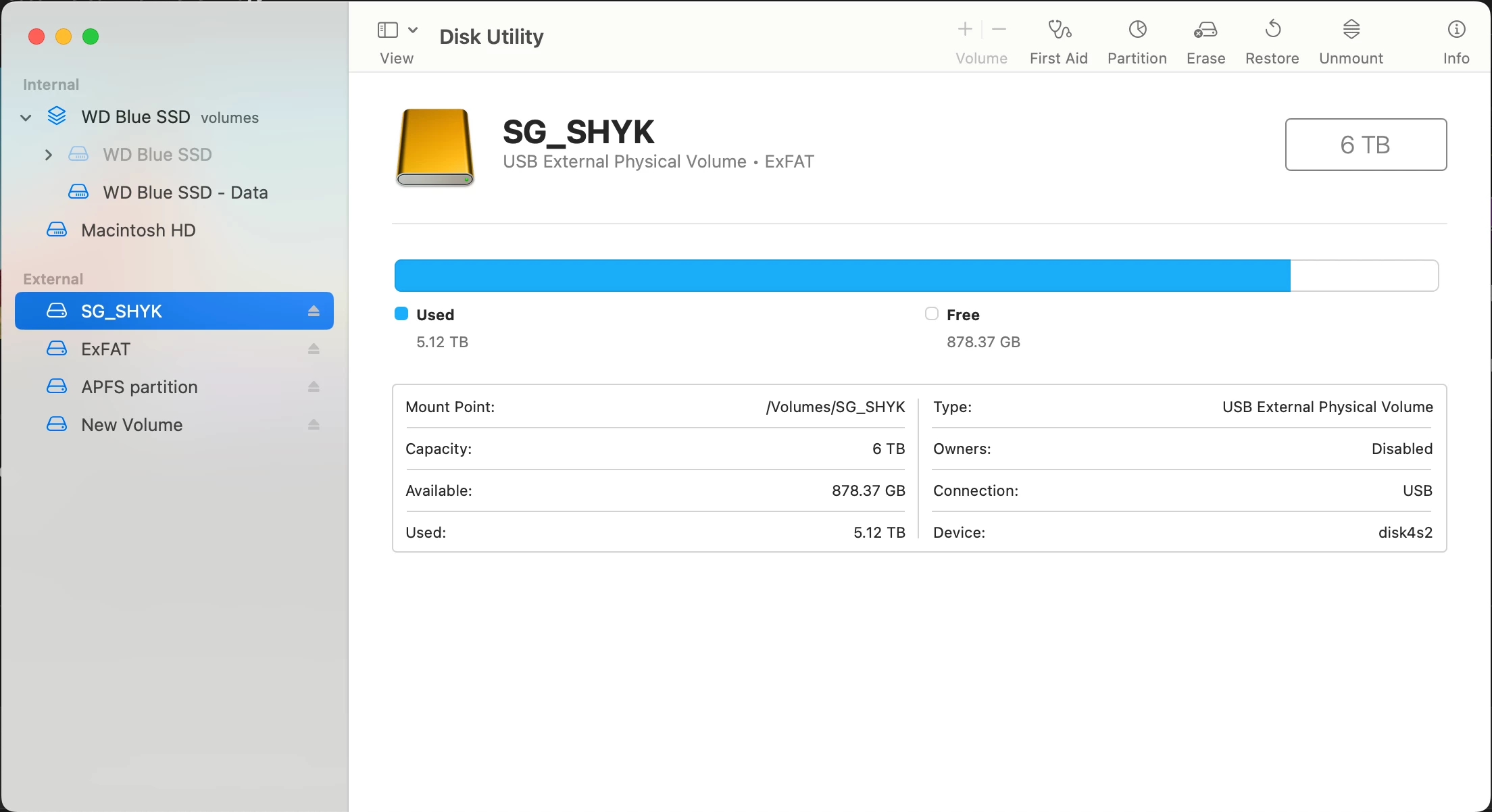Collapse the WD Blue SSD volumes group

[26, 118]
